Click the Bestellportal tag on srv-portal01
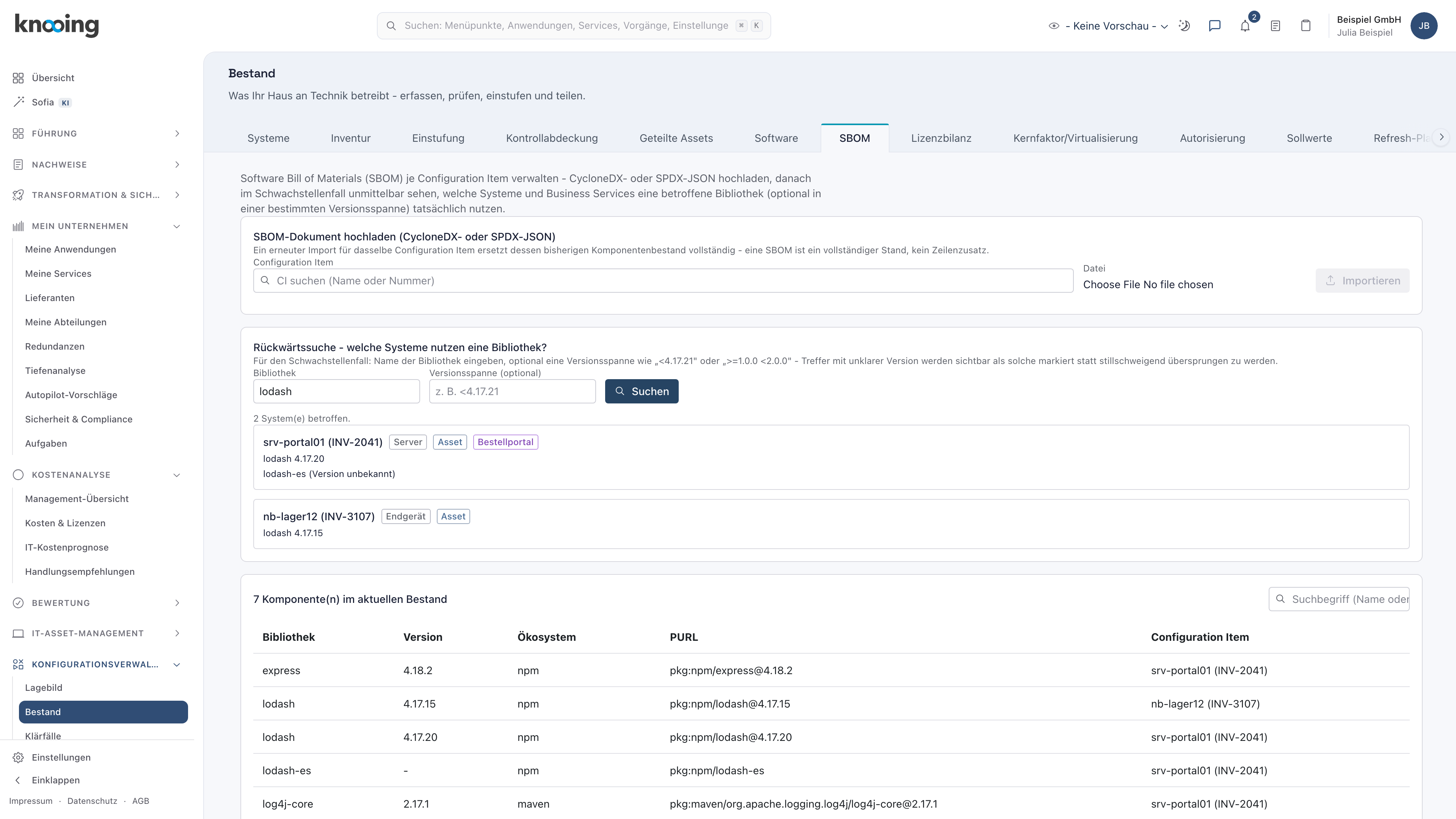Viewport: 1456px width, 819px height. 505,442
